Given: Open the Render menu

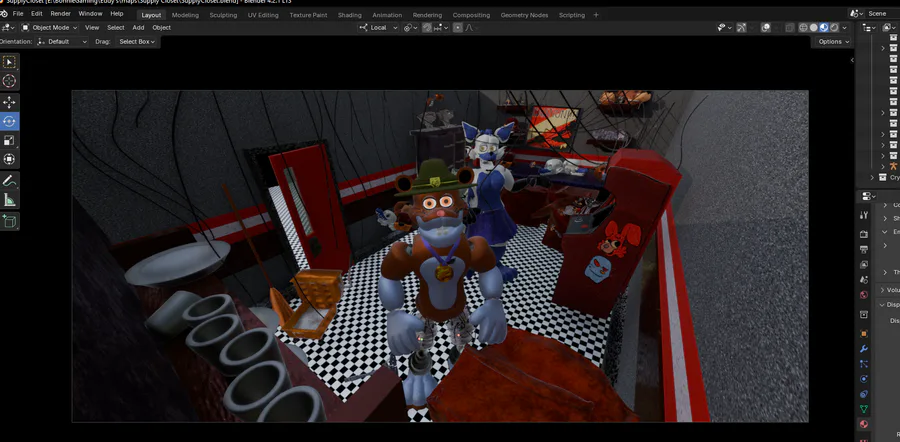Looking at the screenshot, I should pyautogui.click(x=60, y=14).
